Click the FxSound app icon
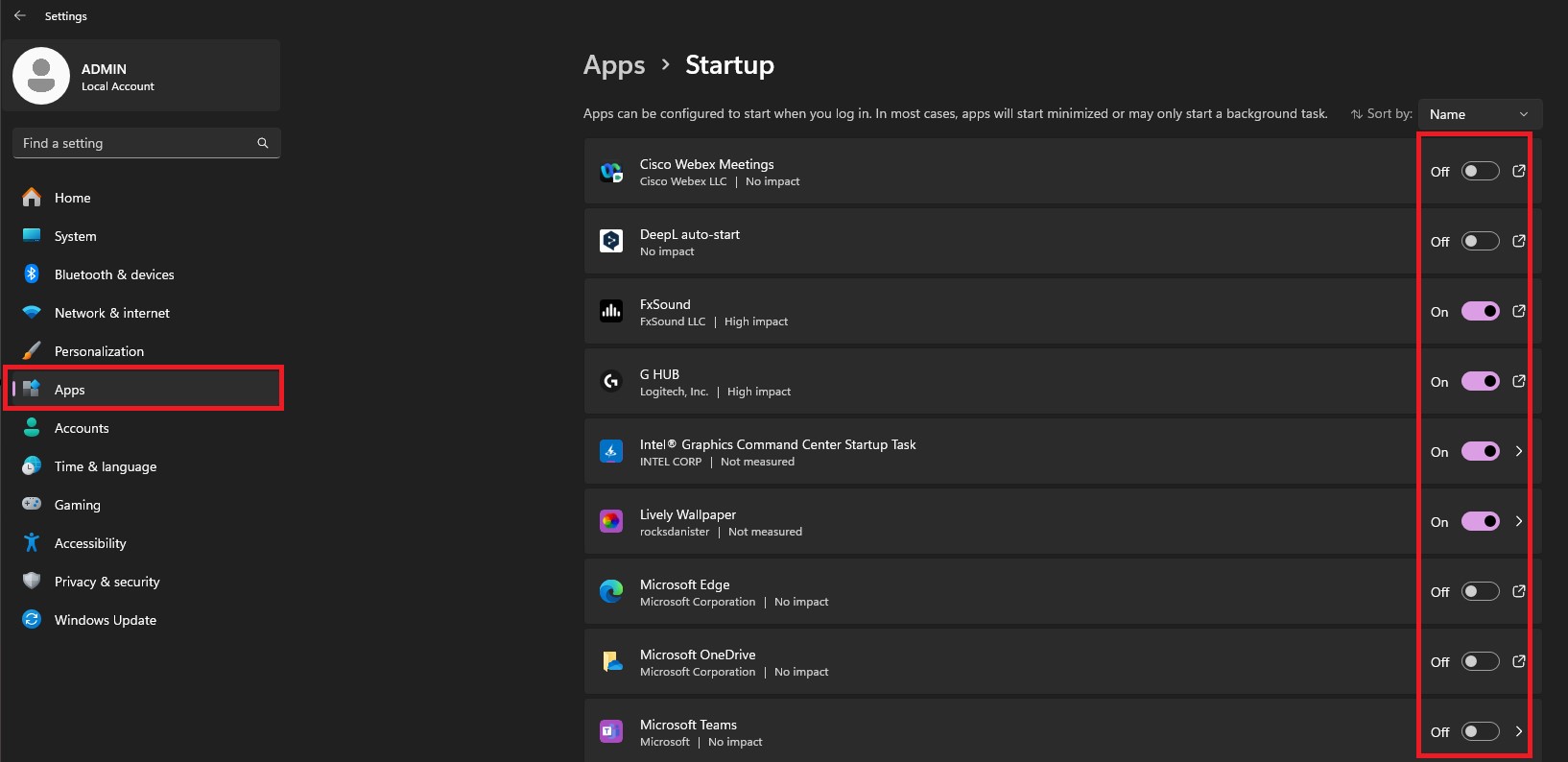1568x762 pixels. (611, 311)
